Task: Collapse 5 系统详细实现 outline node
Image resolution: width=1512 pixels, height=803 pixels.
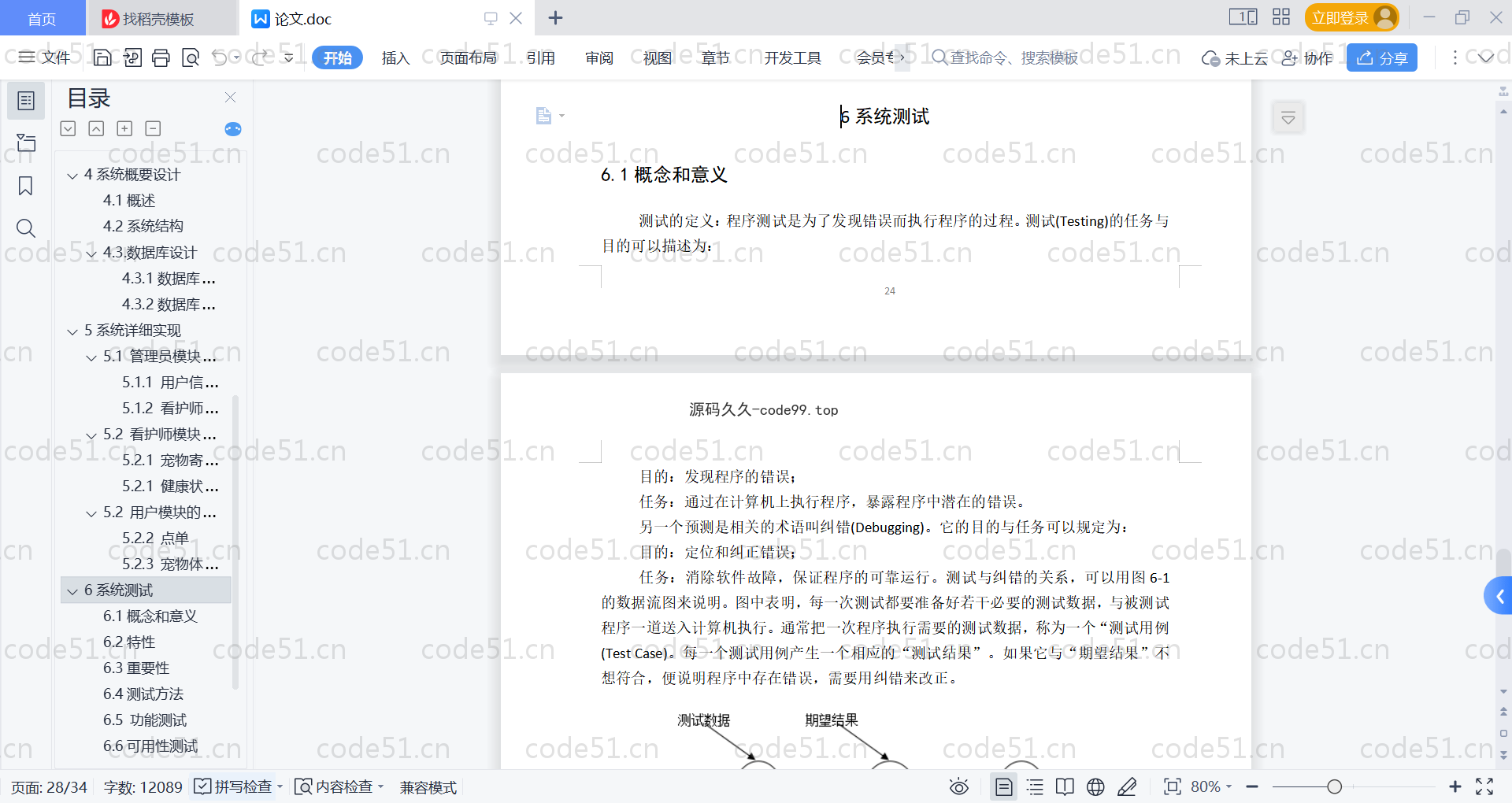Action: [x=72, y=331]
